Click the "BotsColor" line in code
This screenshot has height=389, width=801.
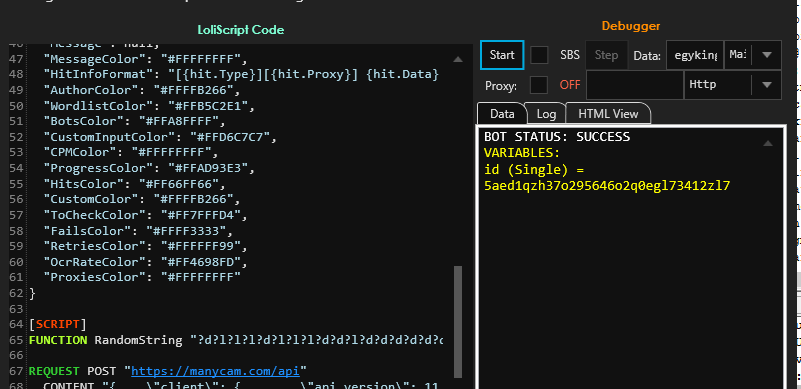point(134,121)
